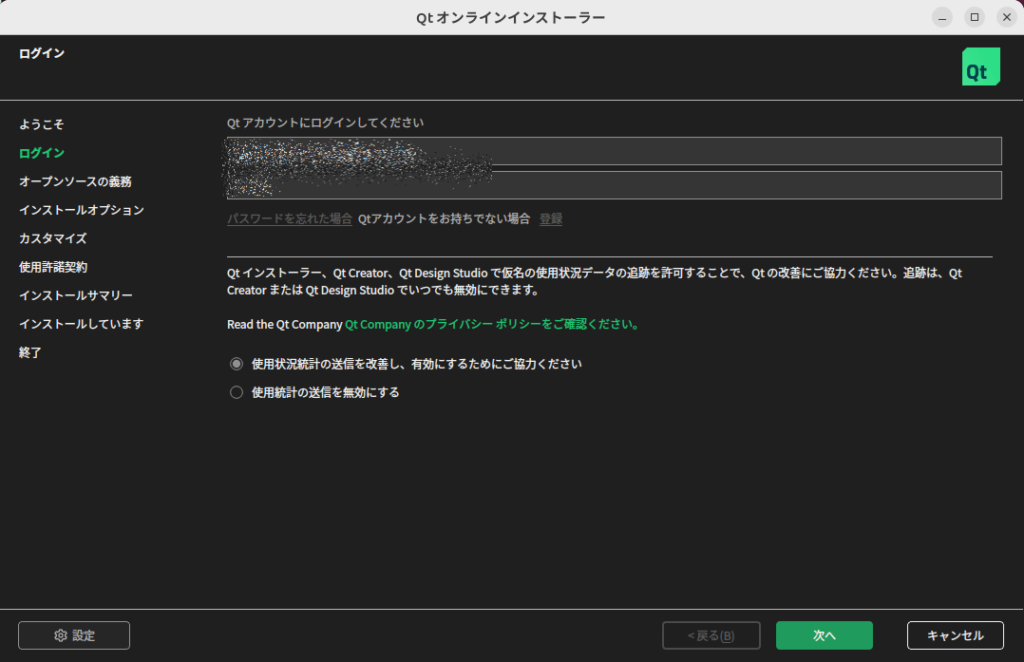The height and width of the screenshot is (662, 1024).
Task: Select ログイン step in sidebar
Action: pos(41,153)
